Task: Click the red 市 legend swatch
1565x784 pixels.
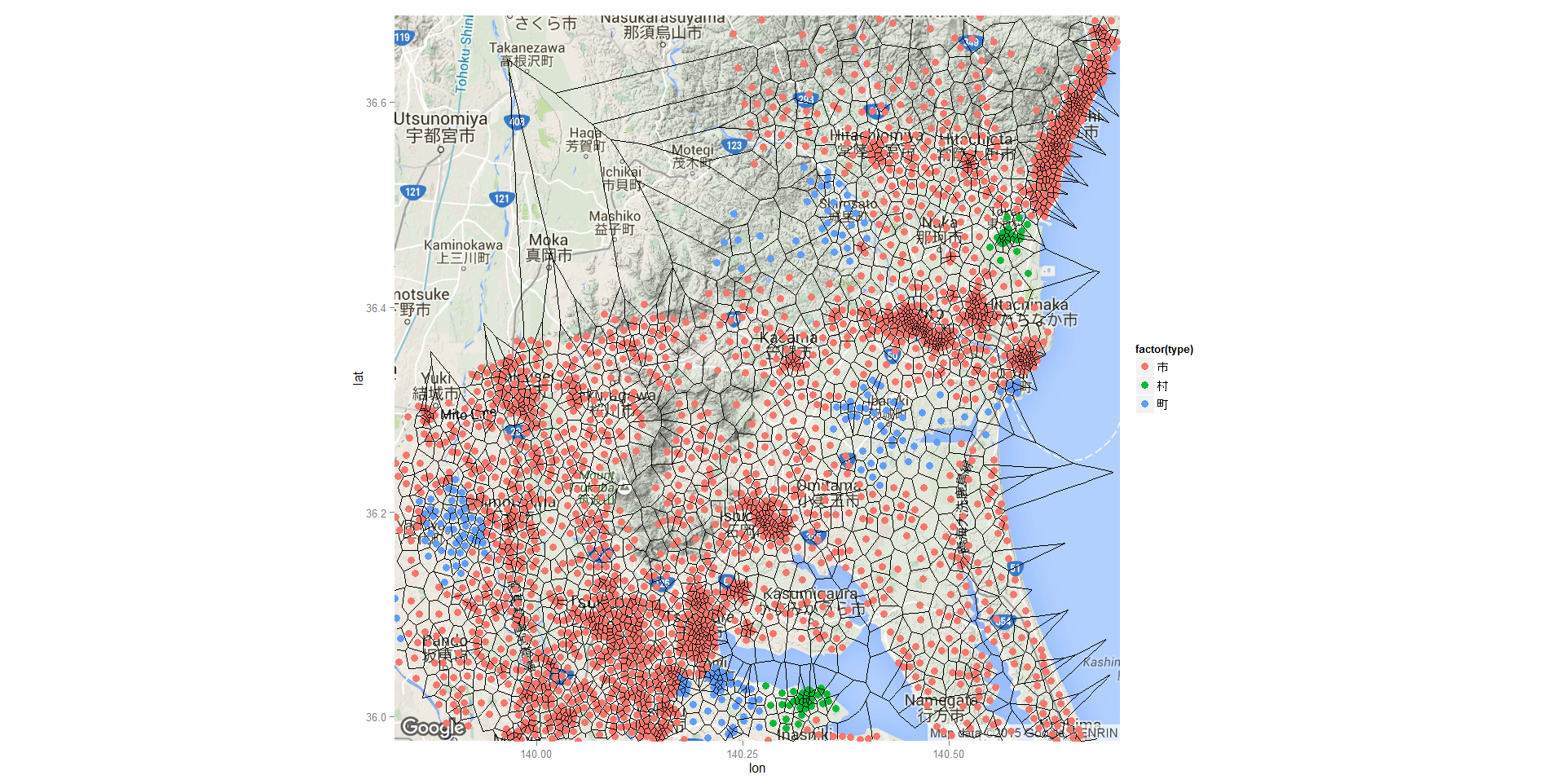Action: pyautogui.click(x=1144, y=367)
